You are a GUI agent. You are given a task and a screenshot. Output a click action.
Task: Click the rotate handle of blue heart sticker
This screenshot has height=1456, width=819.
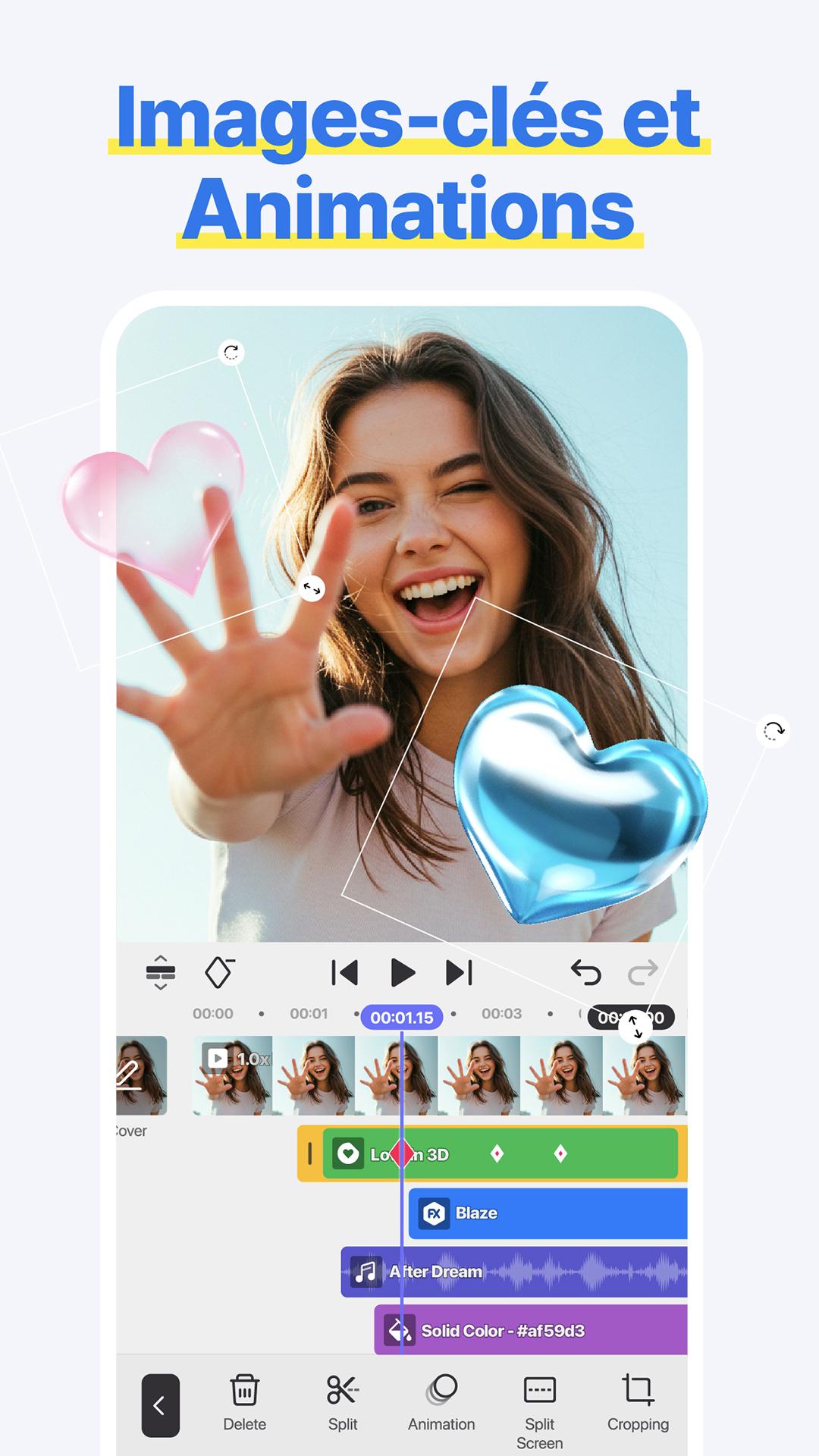pyautogui.click(x=773, y=731)
